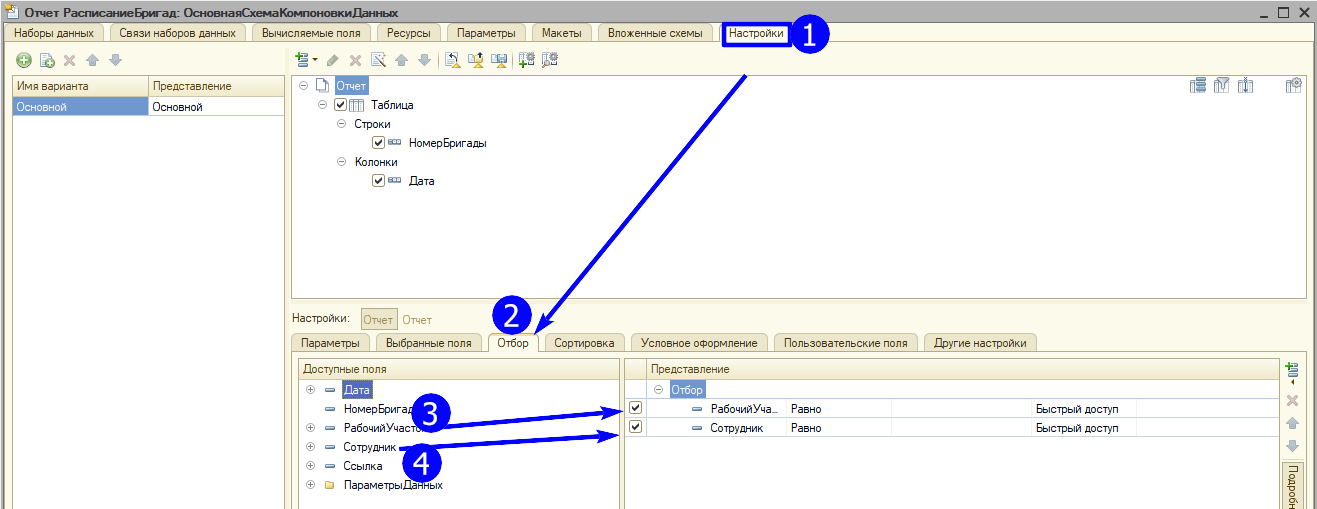The width and height of the screenshot is (1317, 509).
Task: Uncheck the Таблица checkbox
Action: coord(341,105)
